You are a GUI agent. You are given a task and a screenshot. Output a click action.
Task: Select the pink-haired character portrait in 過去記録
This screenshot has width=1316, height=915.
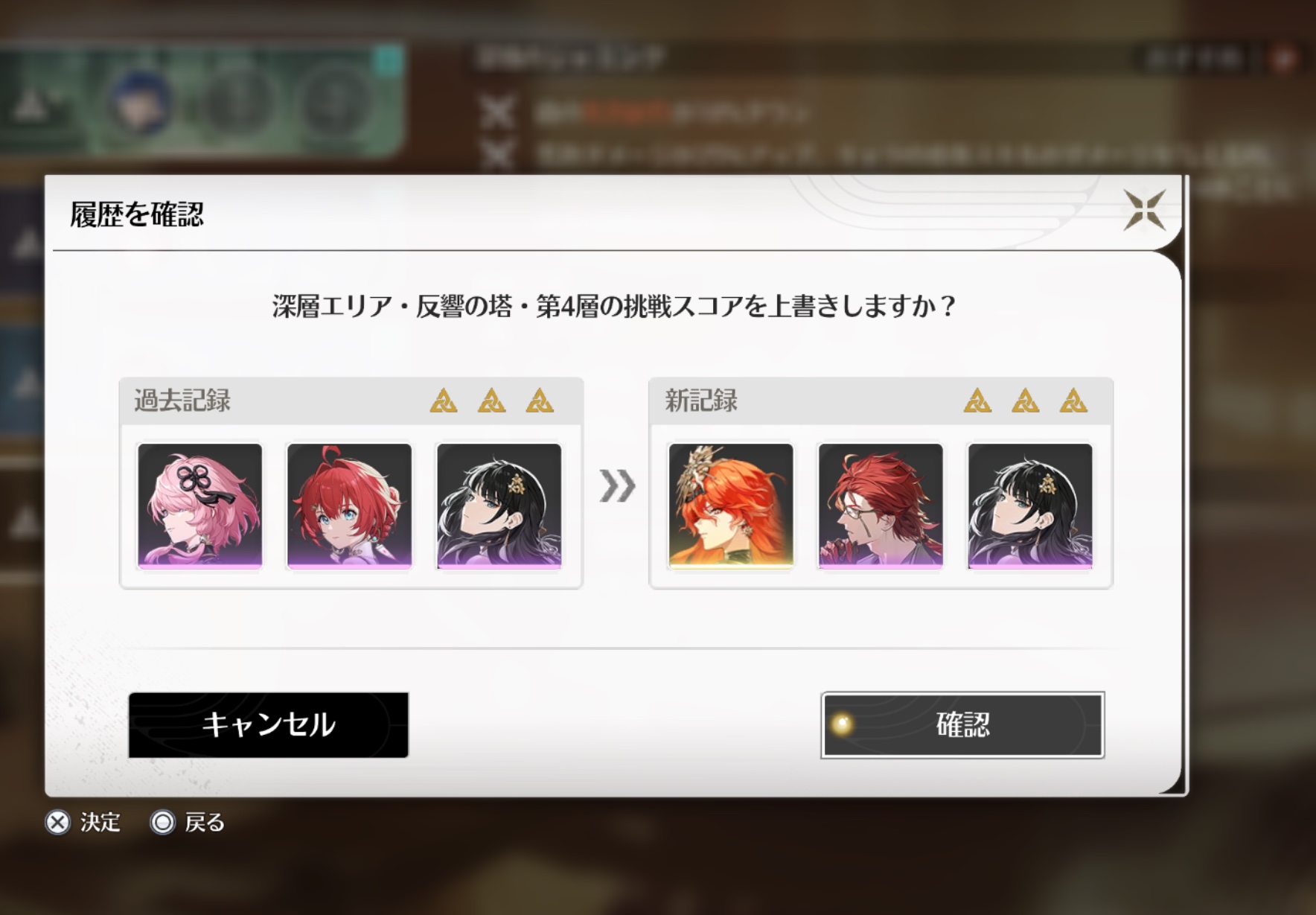[x=200, y=506]
